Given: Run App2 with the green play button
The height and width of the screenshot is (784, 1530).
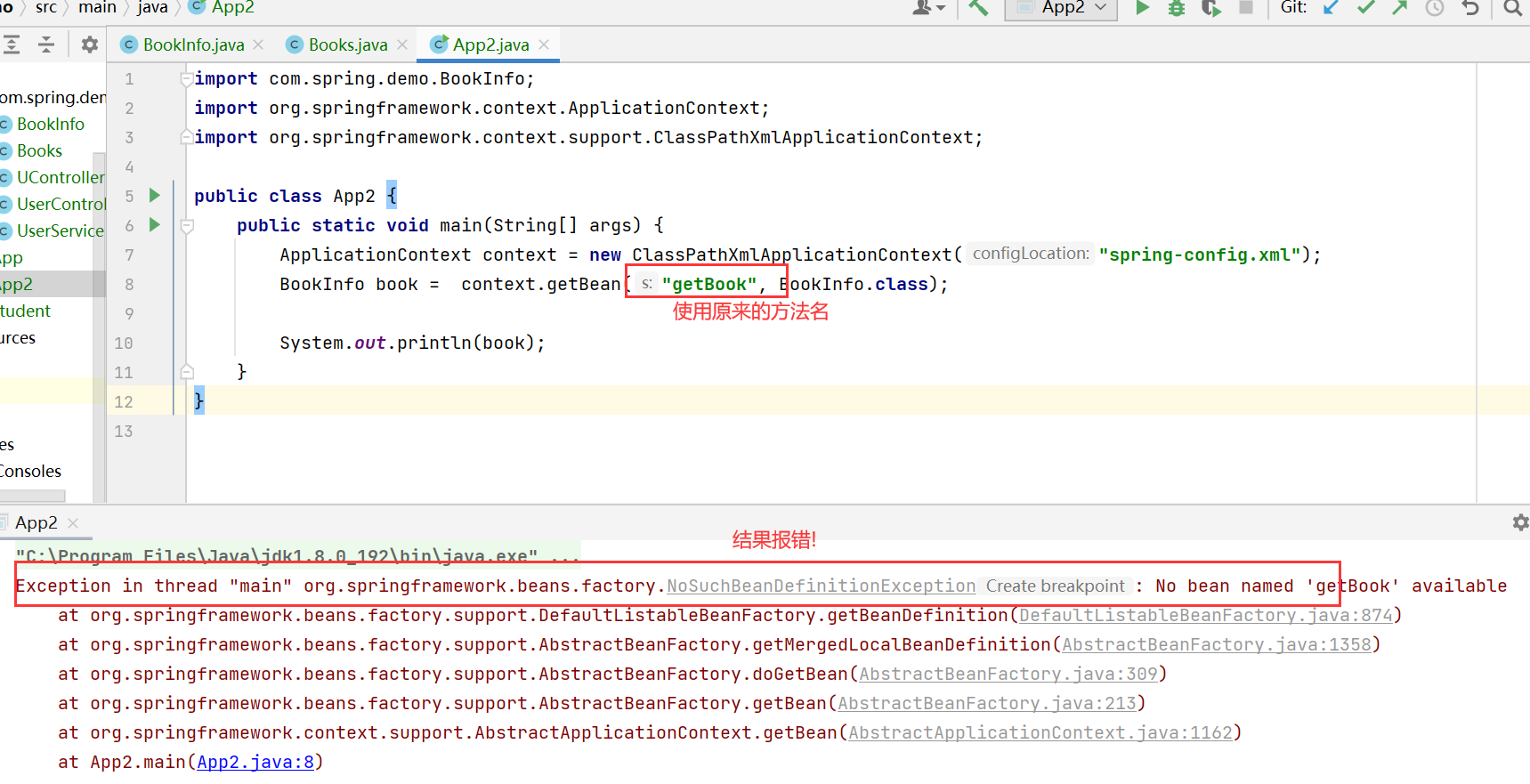Looking at the screenshot, I should tap(1143, 8).
